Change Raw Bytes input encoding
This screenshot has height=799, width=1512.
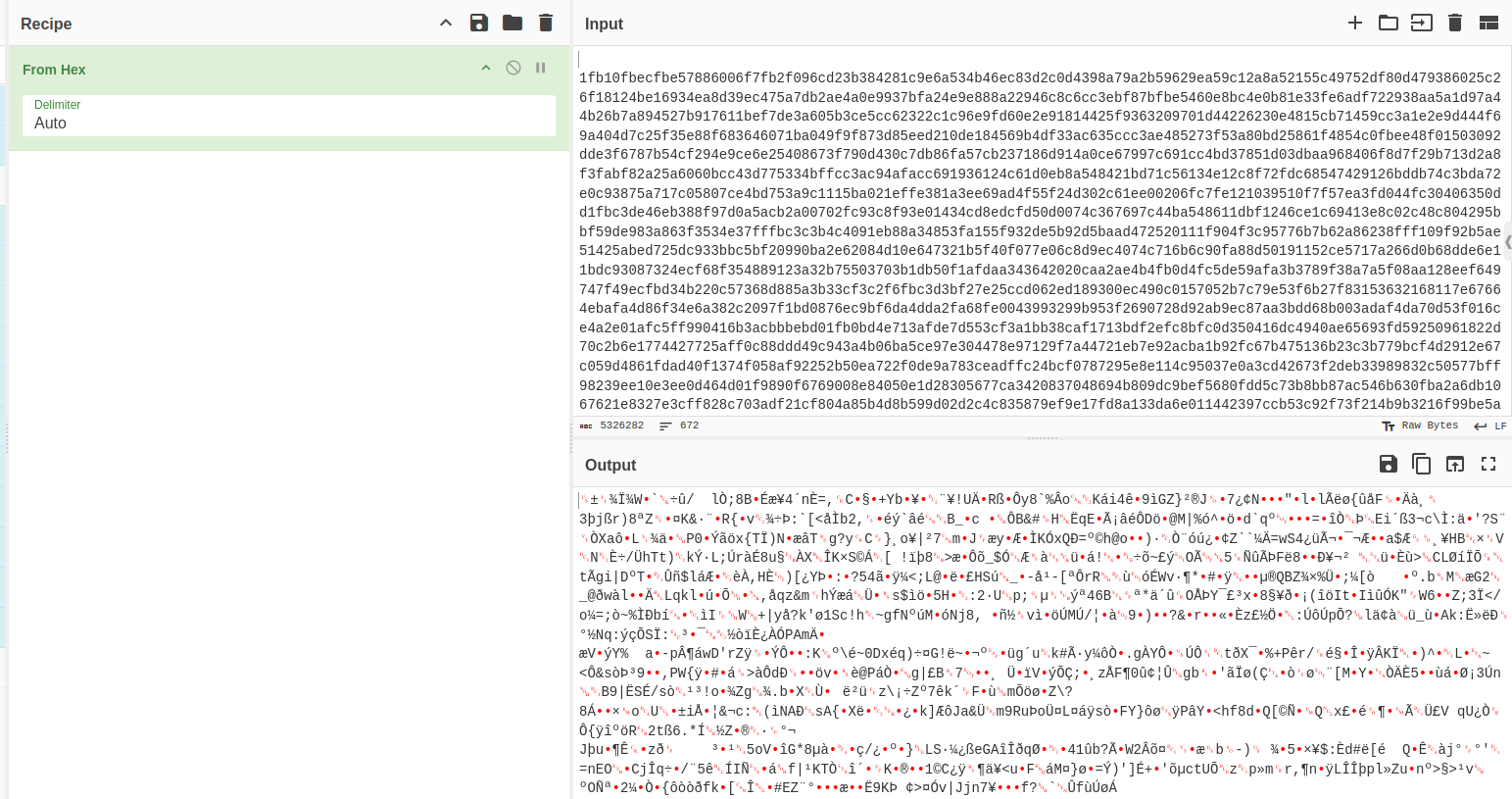tap(1420, 425)
